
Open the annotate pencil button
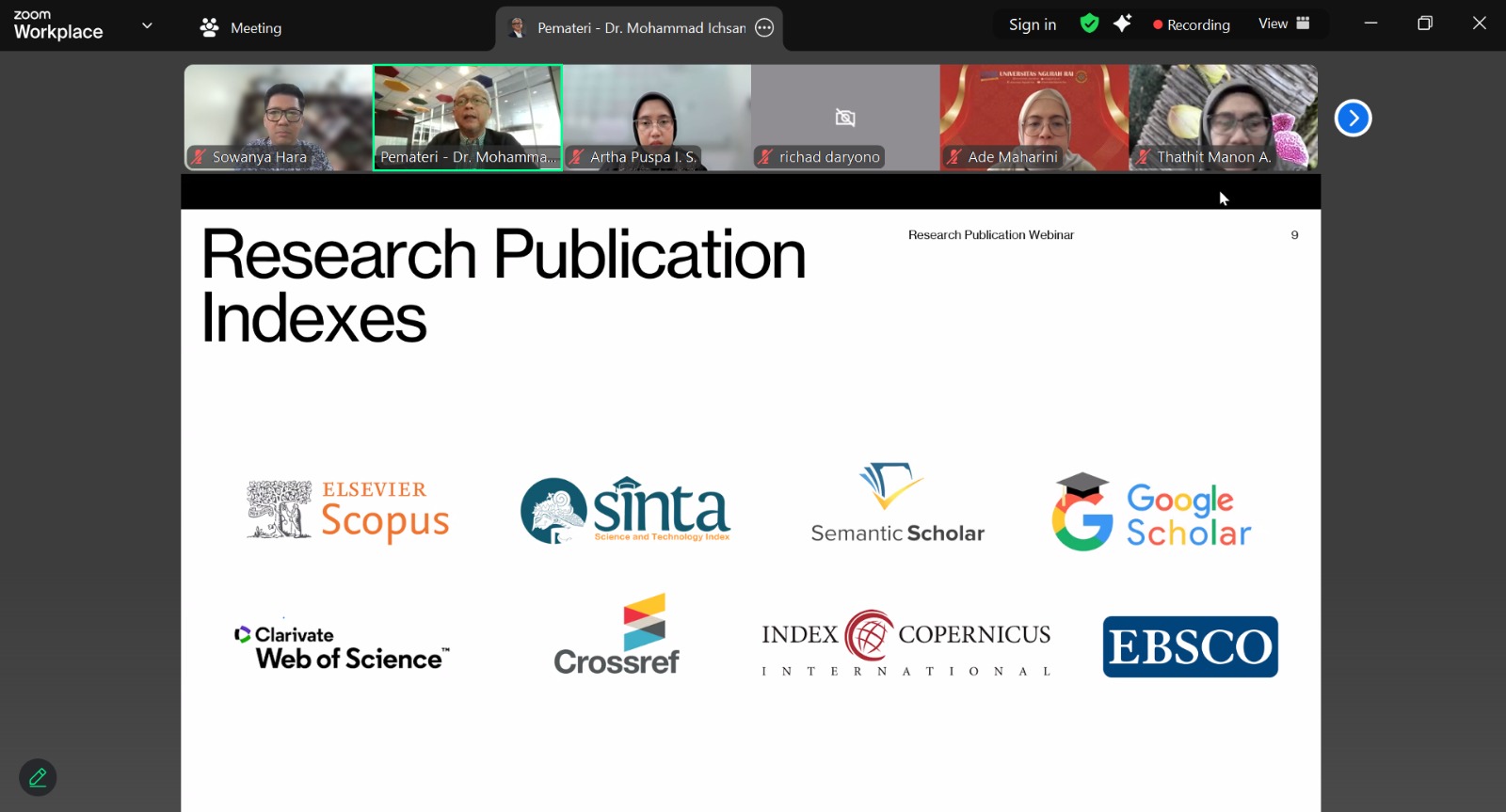(x=38, y=777)
